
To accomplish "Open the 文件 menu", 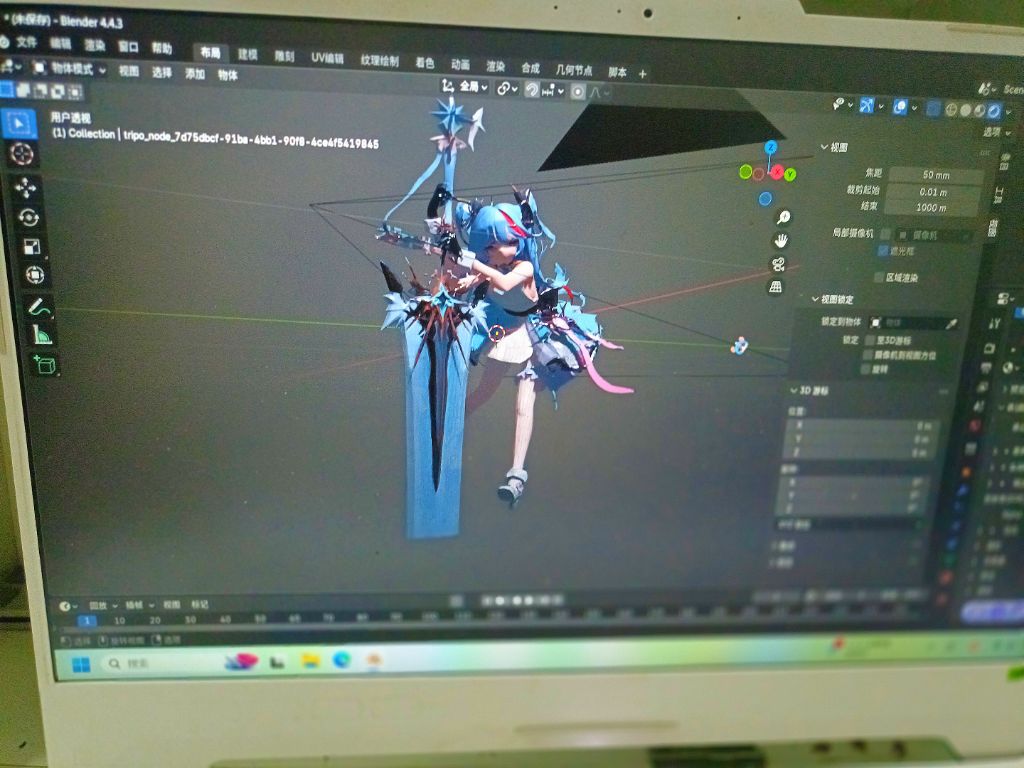I will pyautogui.click(x=26, y=42).
